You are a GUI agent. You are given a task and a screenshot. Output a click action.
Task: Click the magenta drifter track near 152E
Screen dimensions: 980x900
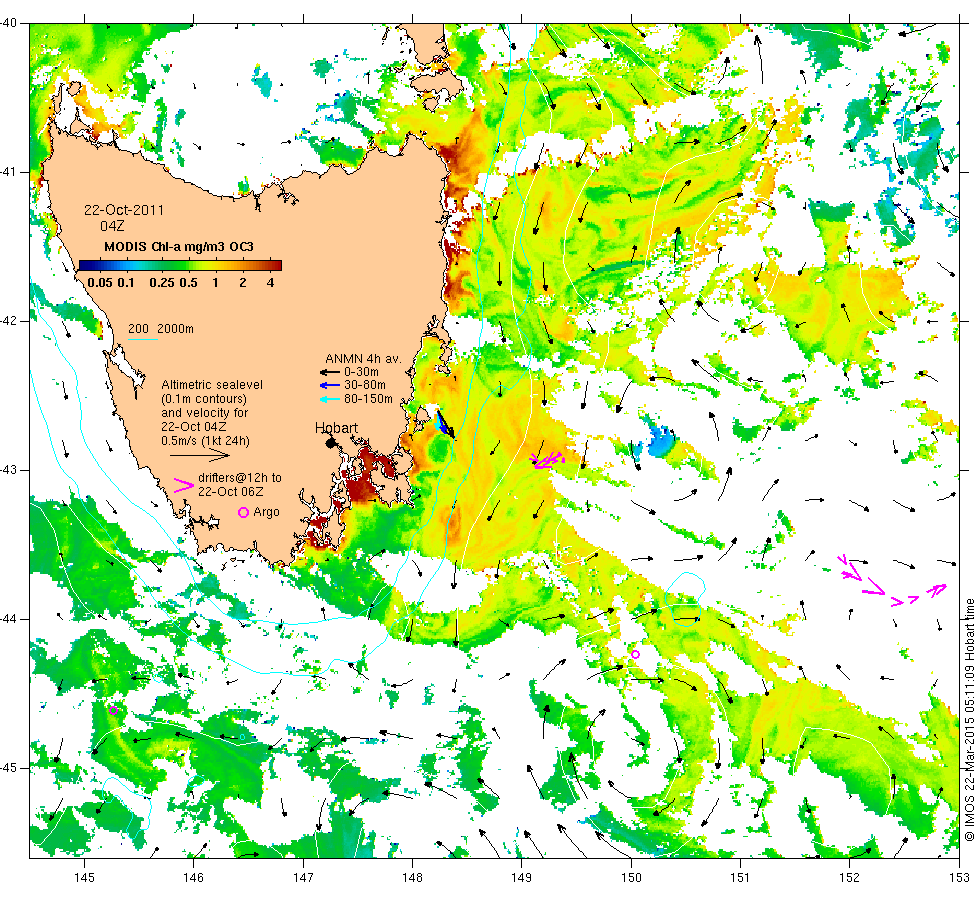point(892,581)
